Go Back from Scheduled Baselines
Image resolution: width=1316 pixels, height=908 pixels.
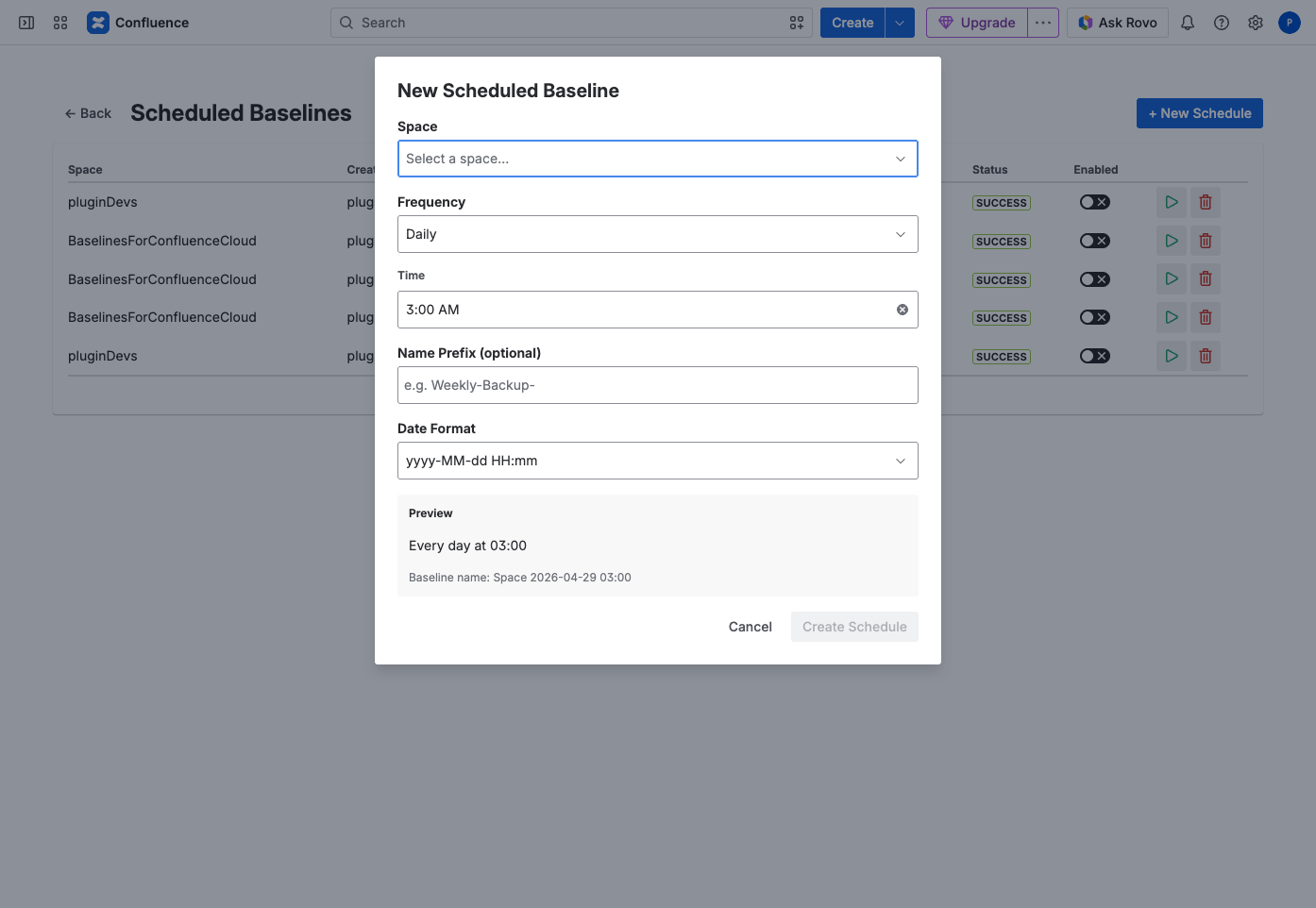pos(88,113)
